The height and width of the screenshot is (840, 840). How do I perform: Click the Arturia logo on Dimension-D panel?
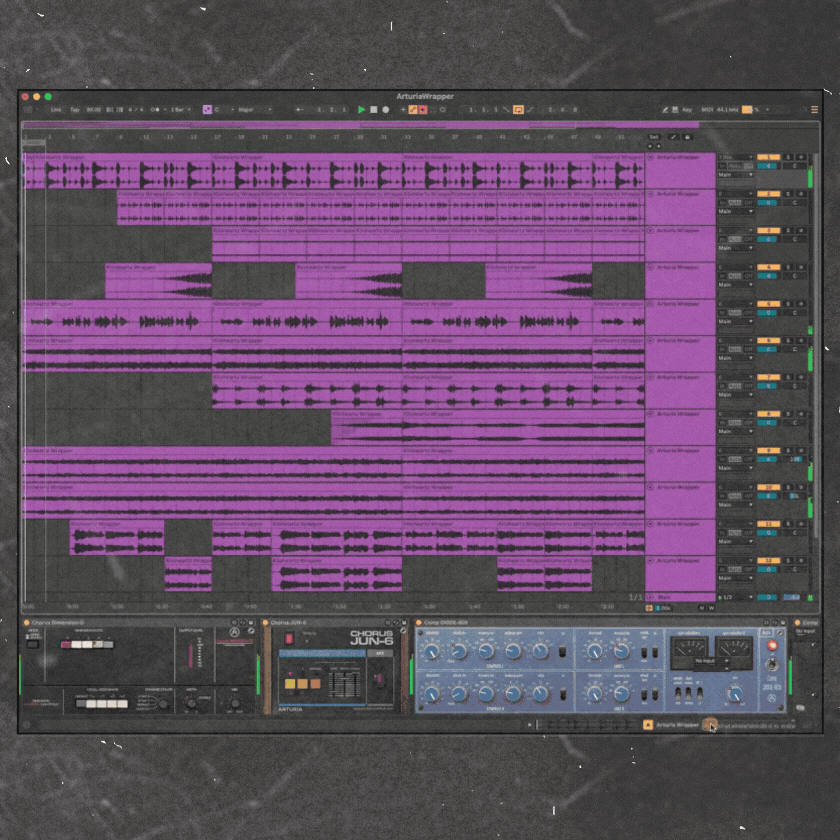(235, 633)
